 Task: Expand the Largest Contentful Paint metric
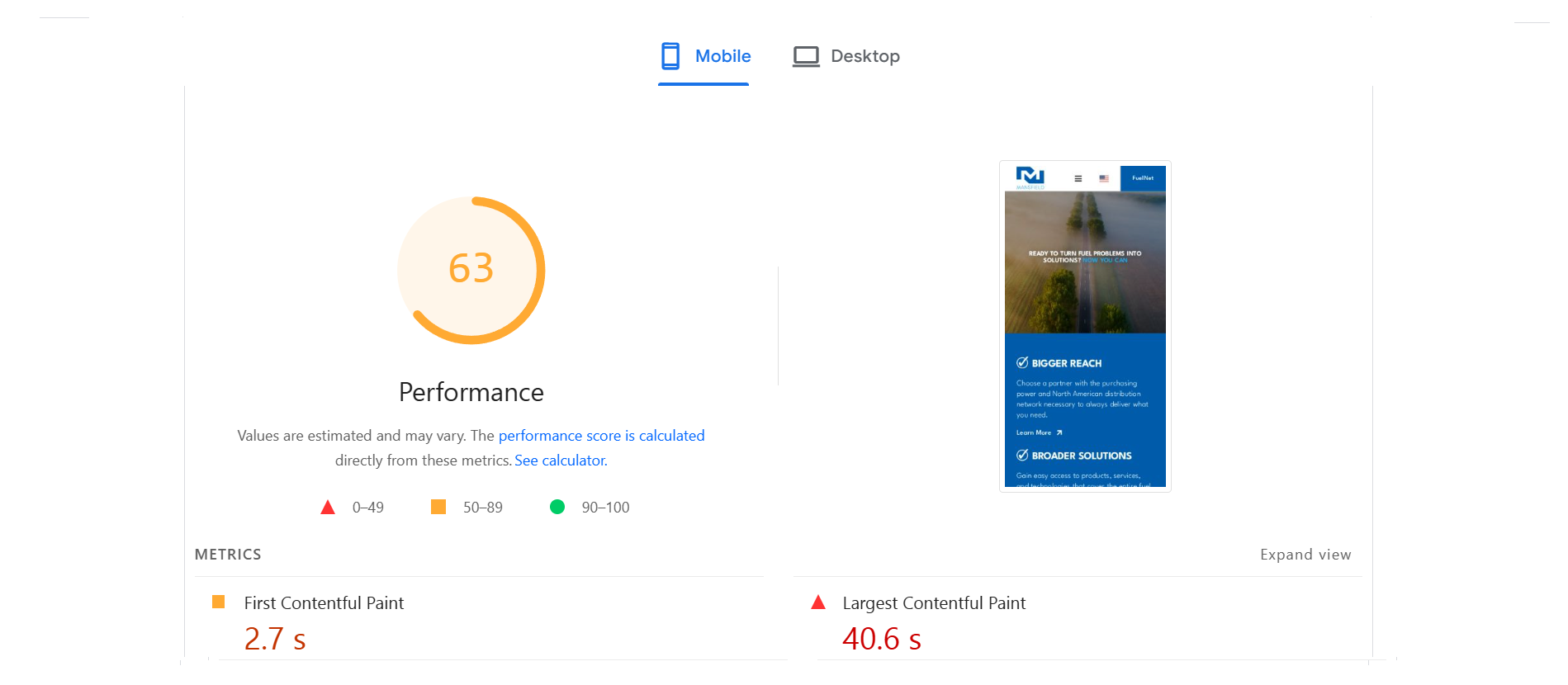click(934, 603)
